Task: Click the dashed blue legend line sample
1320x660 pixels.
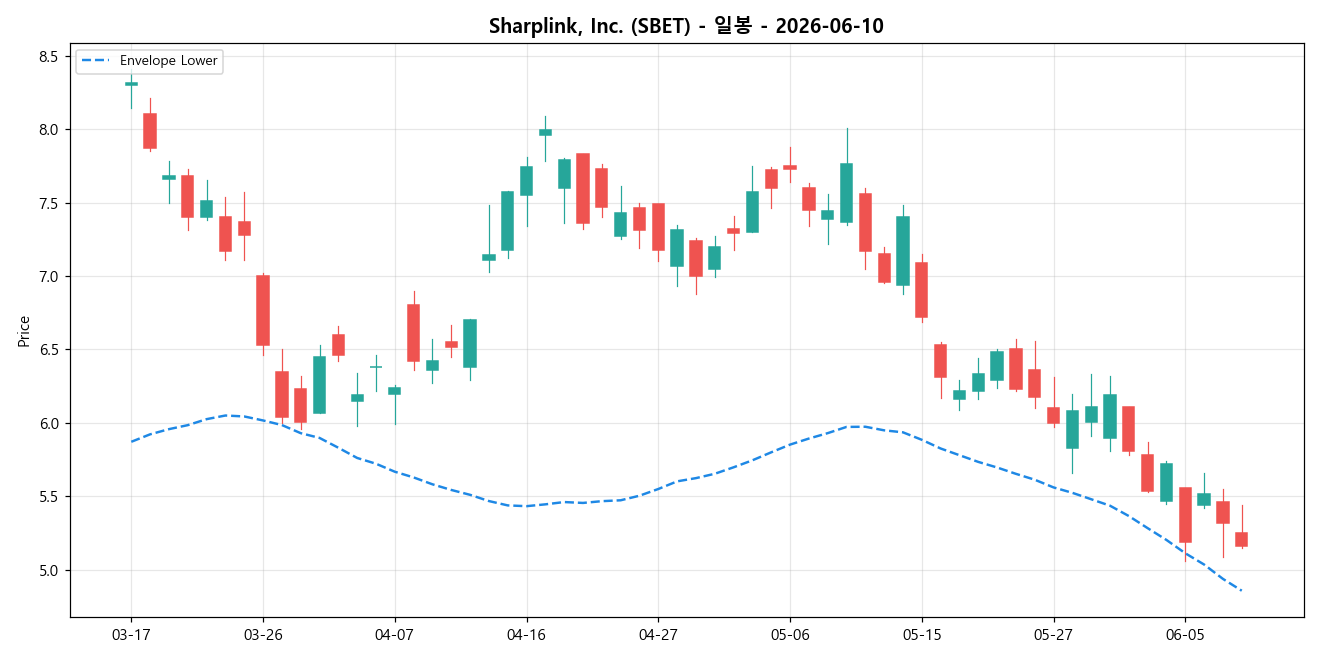Action: [97, 61]
